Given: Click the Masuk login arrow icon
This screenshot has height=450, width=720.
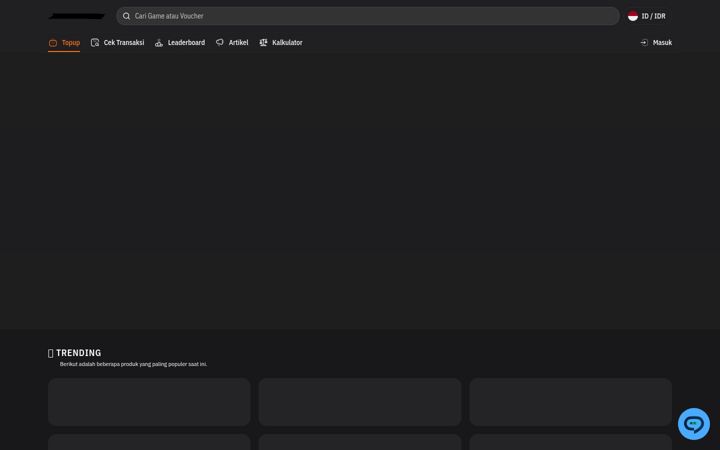Looking at the screenshot, I should click(x=644, y=42).
